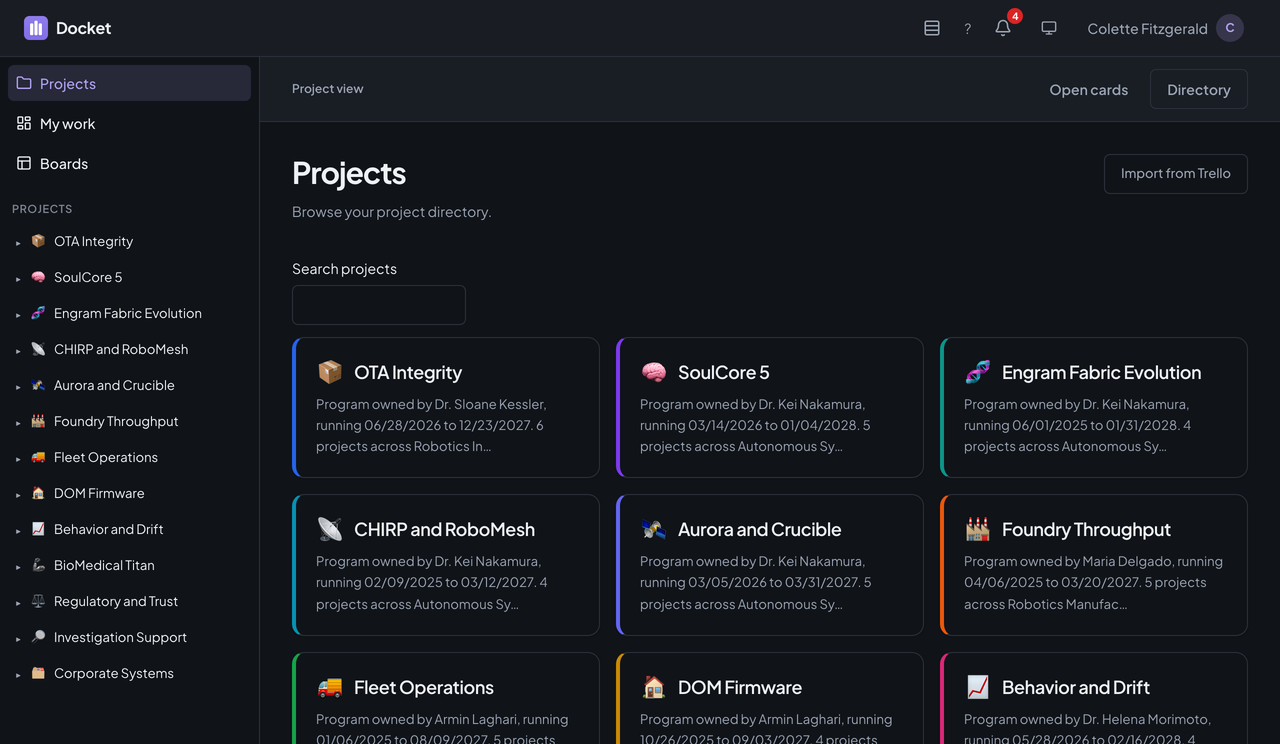Click the truck emoji on Fleet Operations card

330,687
